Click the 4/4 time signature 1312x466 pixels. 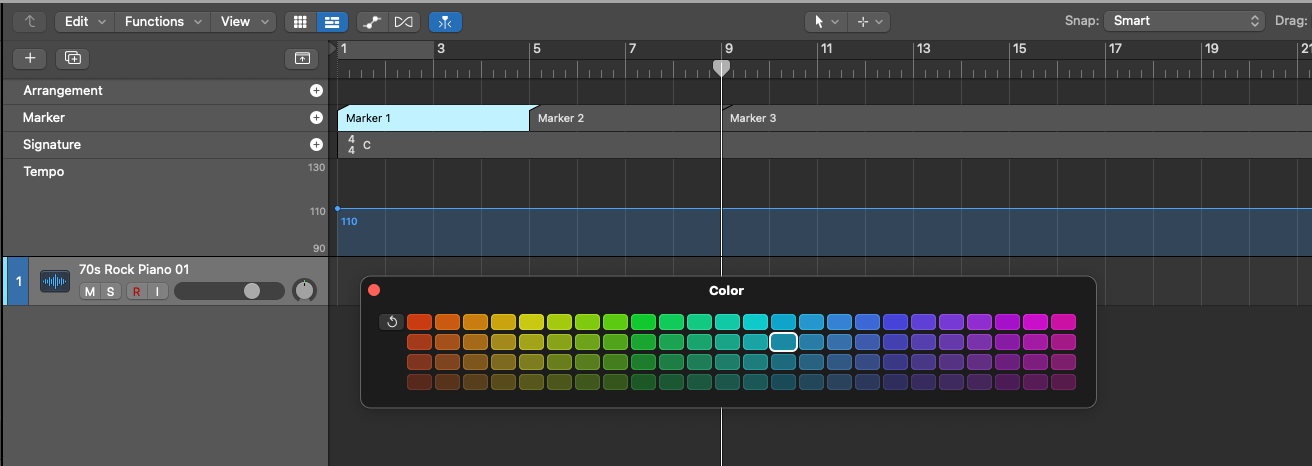coord(351,145)
